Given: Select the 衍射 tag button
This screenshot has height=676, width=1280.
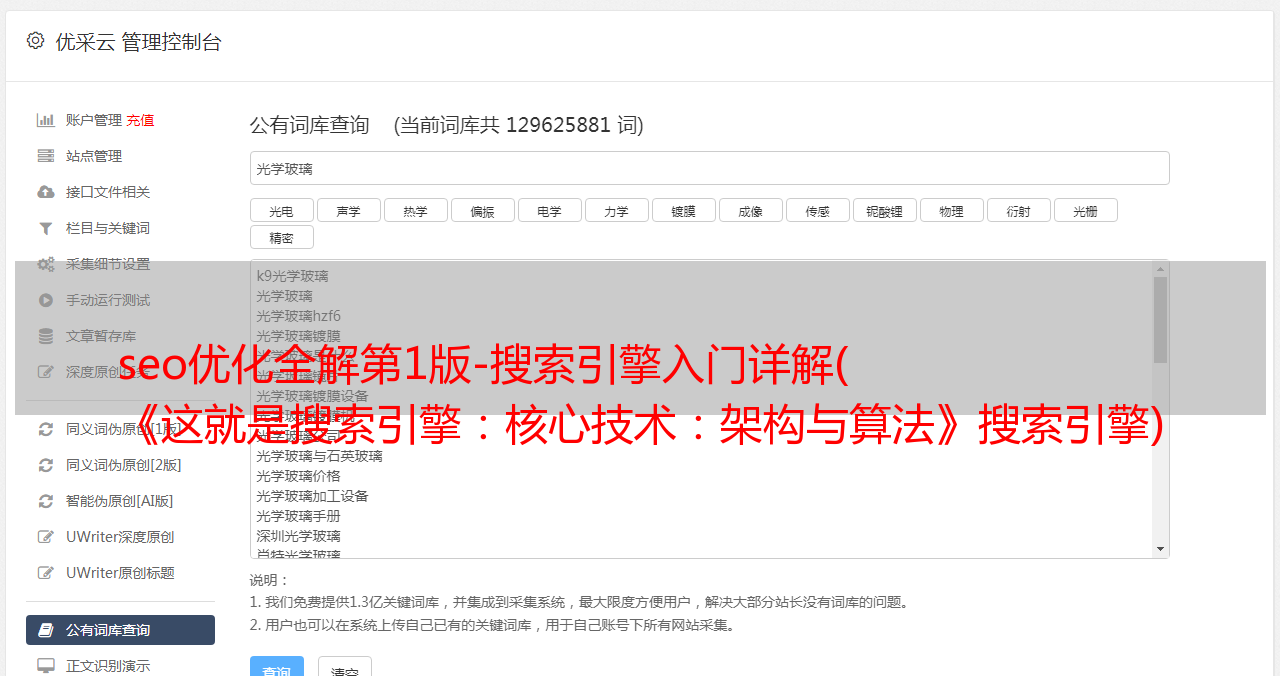Looking at the screenshot, I should [1018, 210].
